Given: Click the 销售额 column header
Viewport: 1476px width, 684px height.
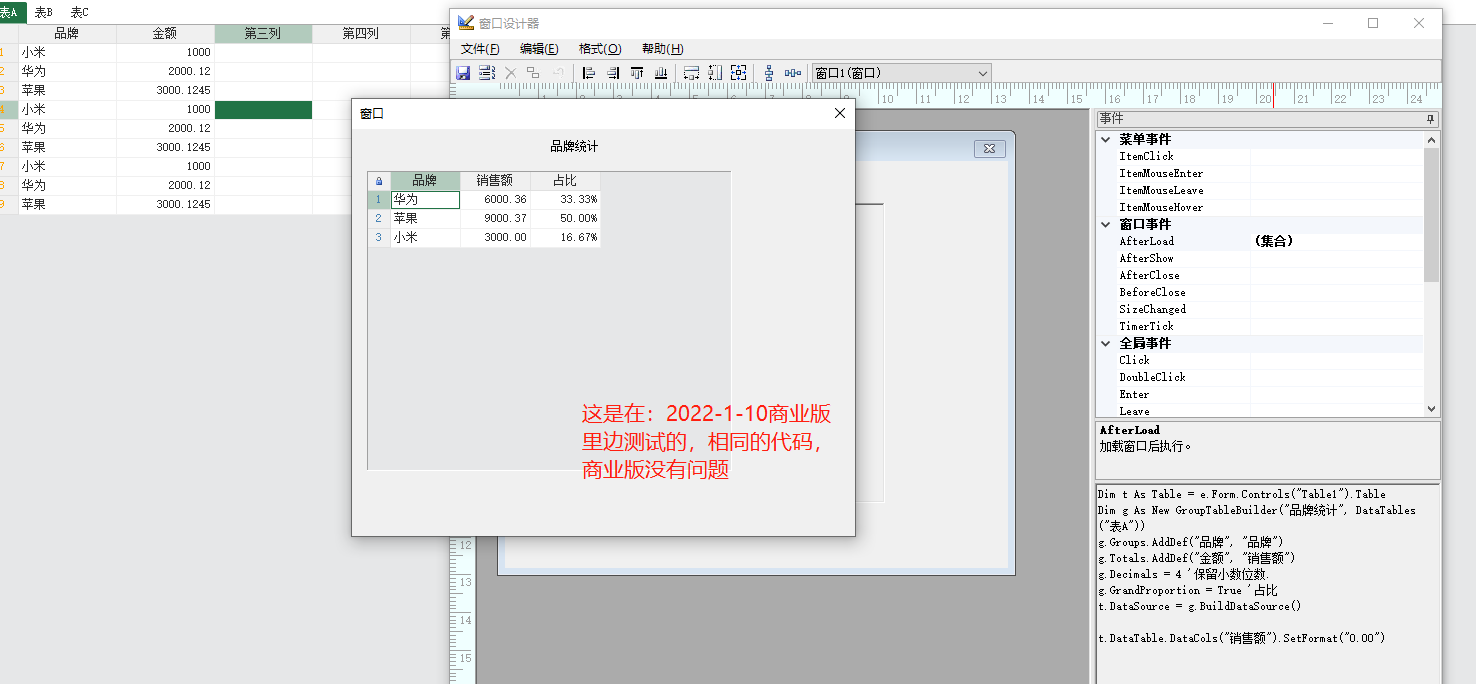Looking at the screenshot, I should click(495, 181).
